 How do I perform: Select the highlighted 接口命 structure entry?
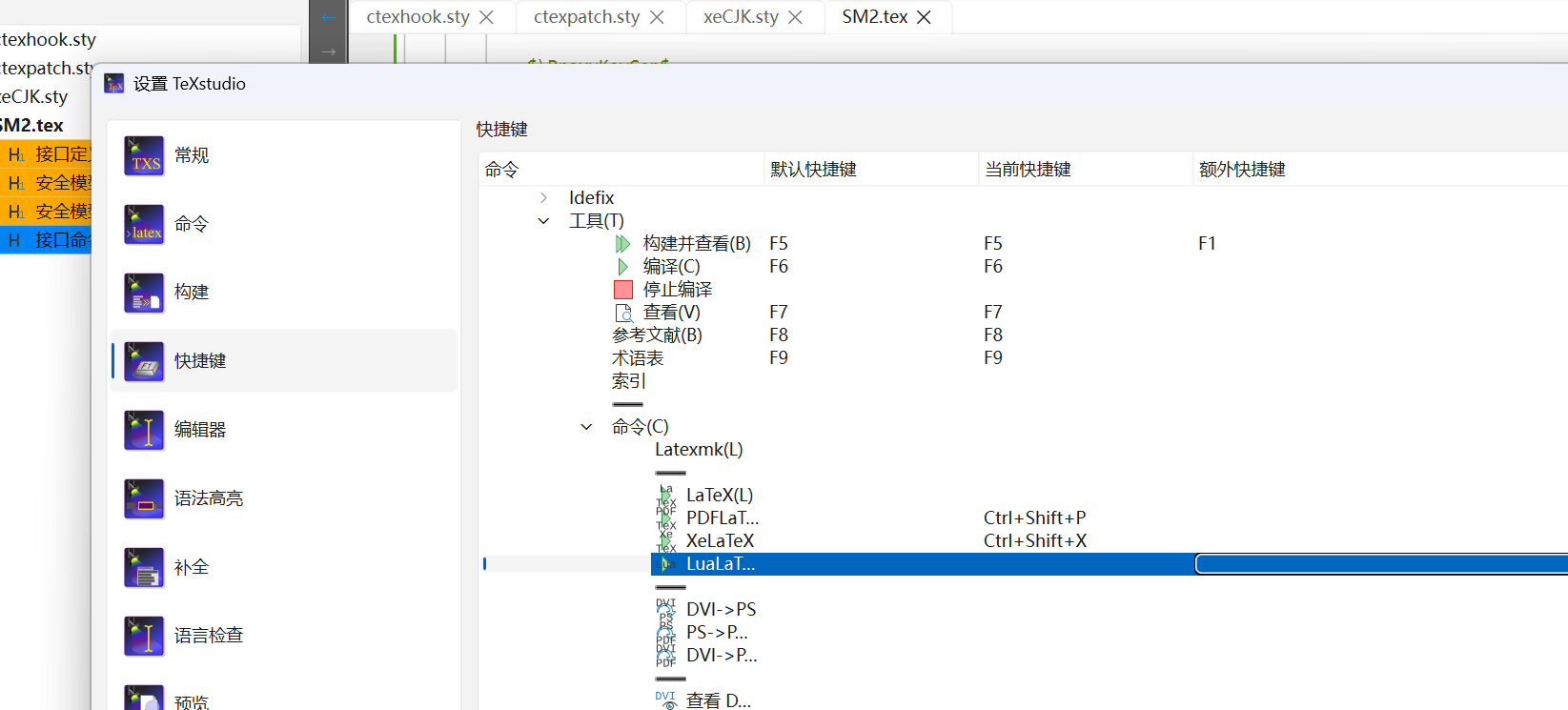46,240
